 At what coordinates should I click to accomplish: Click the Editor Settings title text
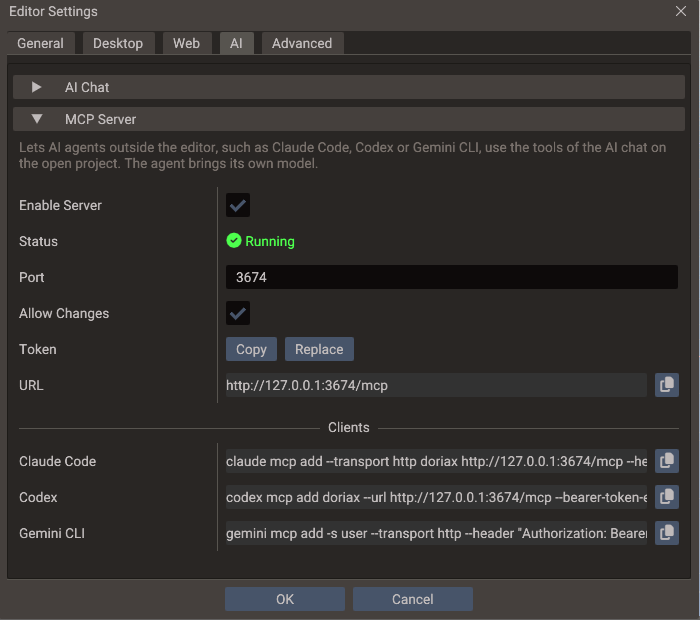coord(53,11)
